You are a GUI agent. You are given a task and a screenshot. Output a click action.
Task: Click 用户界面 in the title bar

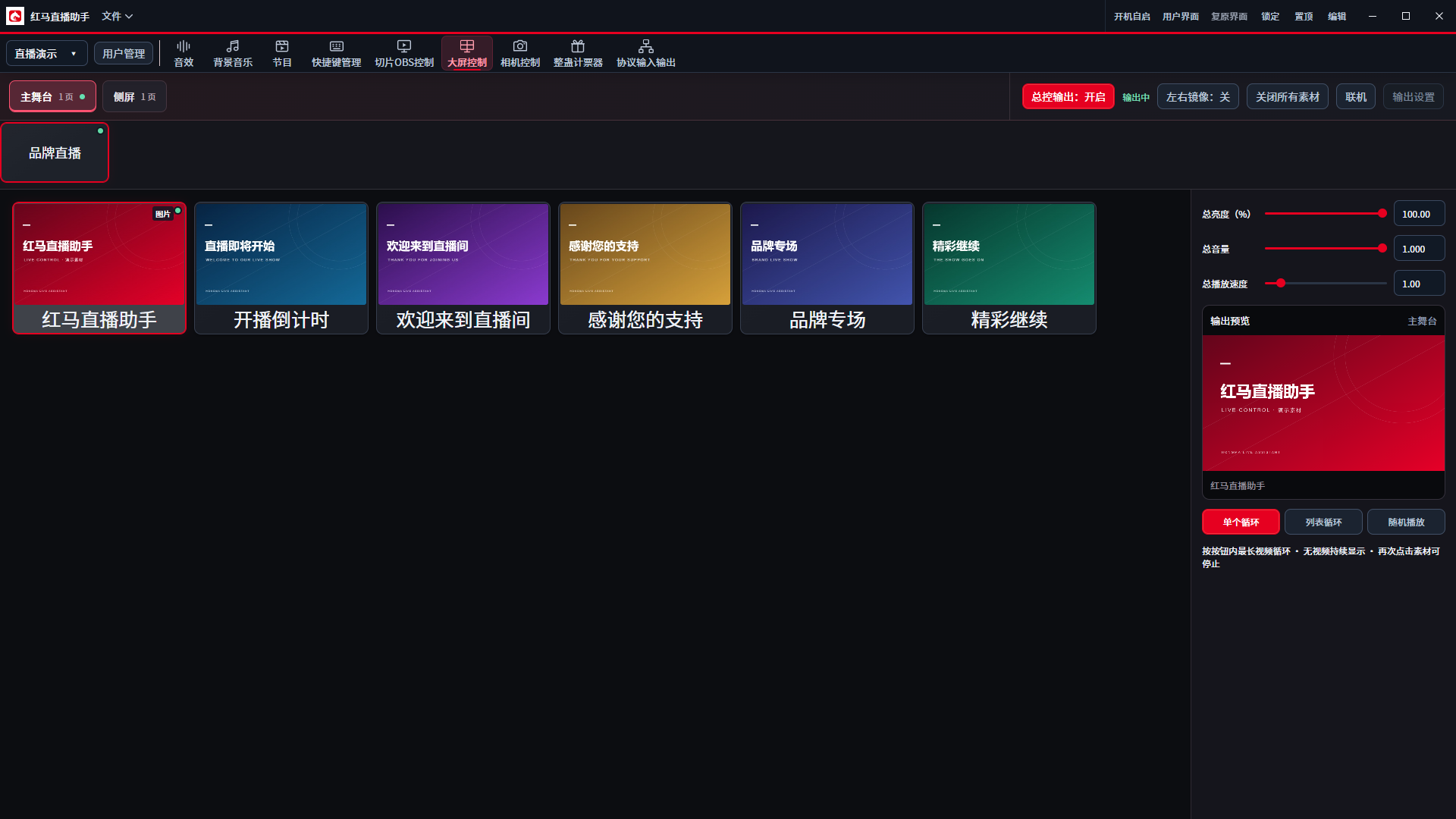click(x=1180, y=16)
